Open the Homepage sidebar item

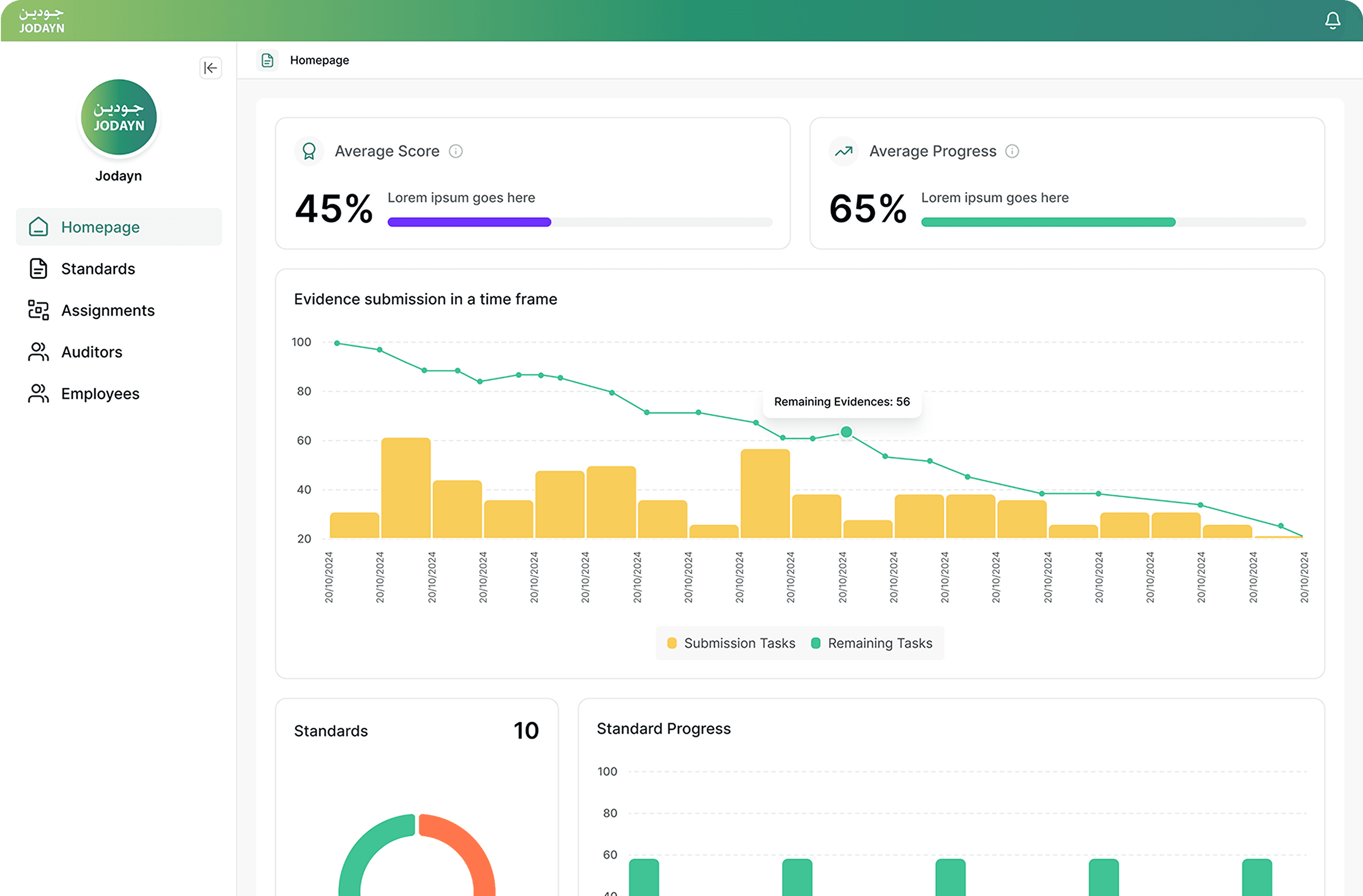coord(100,227)
